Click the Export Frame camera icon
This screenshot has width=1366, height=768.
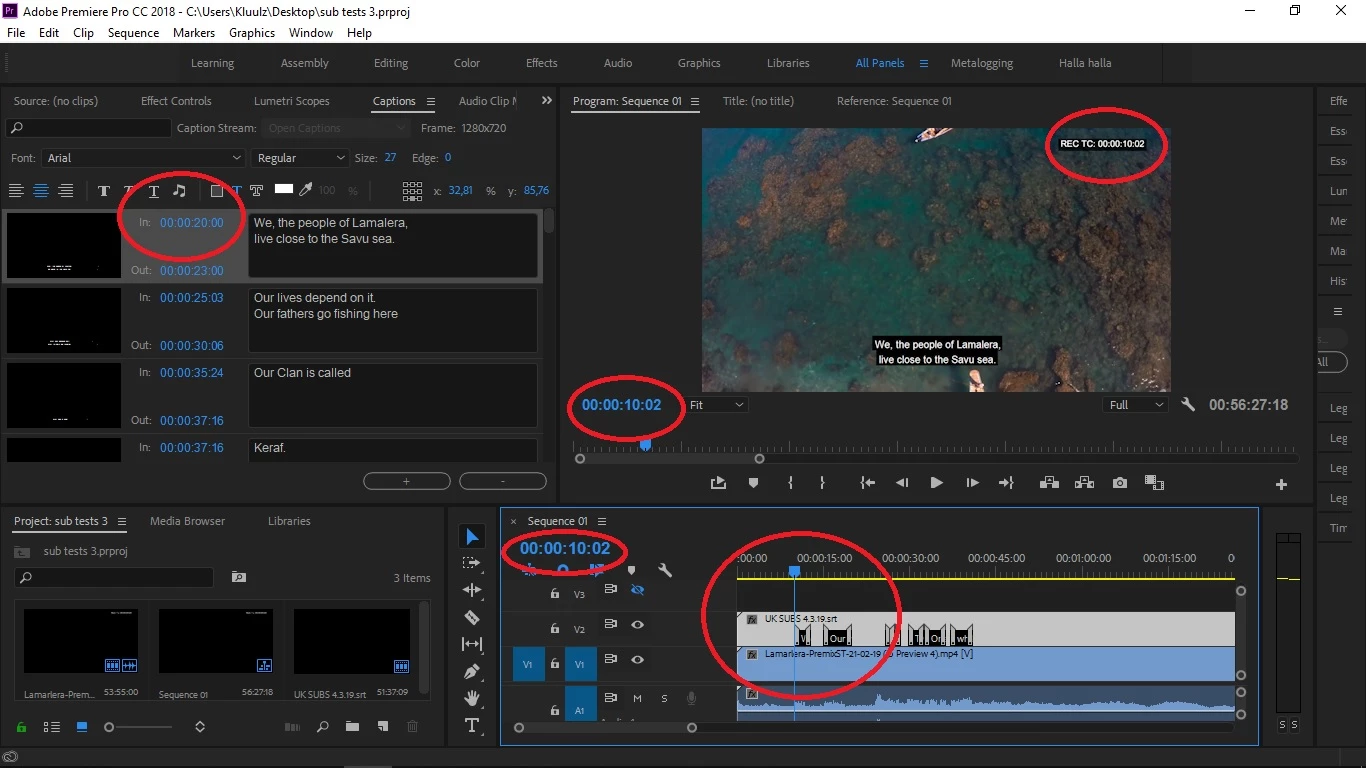pyautogui.click(x=1120, y=483)
